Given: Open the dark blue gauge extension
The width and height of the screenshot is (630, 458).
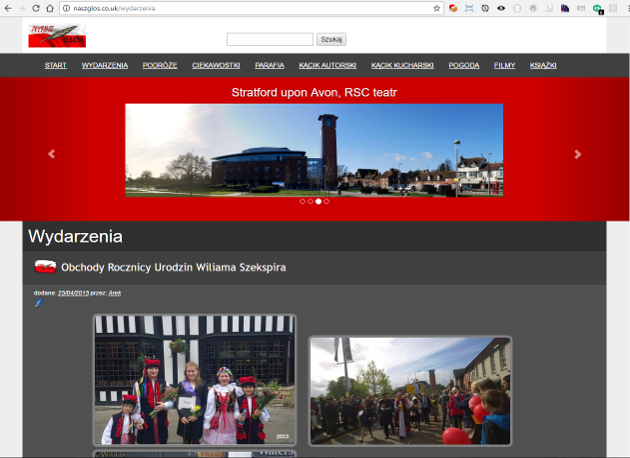Looking at the screenshot, I should click(x=565, y=8).
